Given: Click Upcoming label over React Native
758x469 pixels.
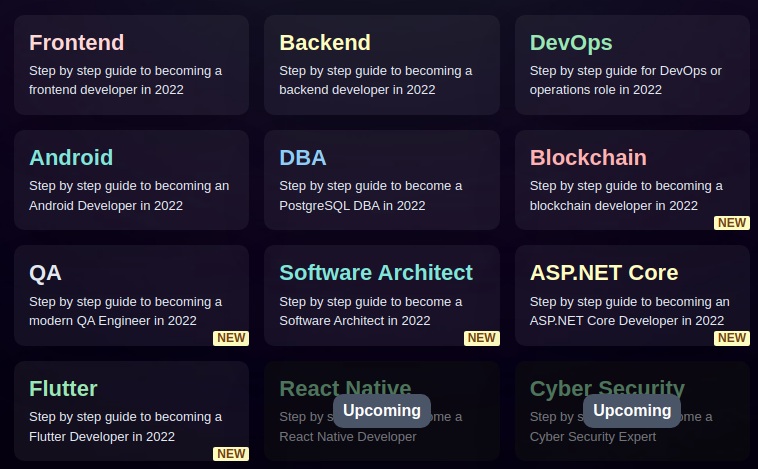Looking at the screenshot, I should (382, 410).
